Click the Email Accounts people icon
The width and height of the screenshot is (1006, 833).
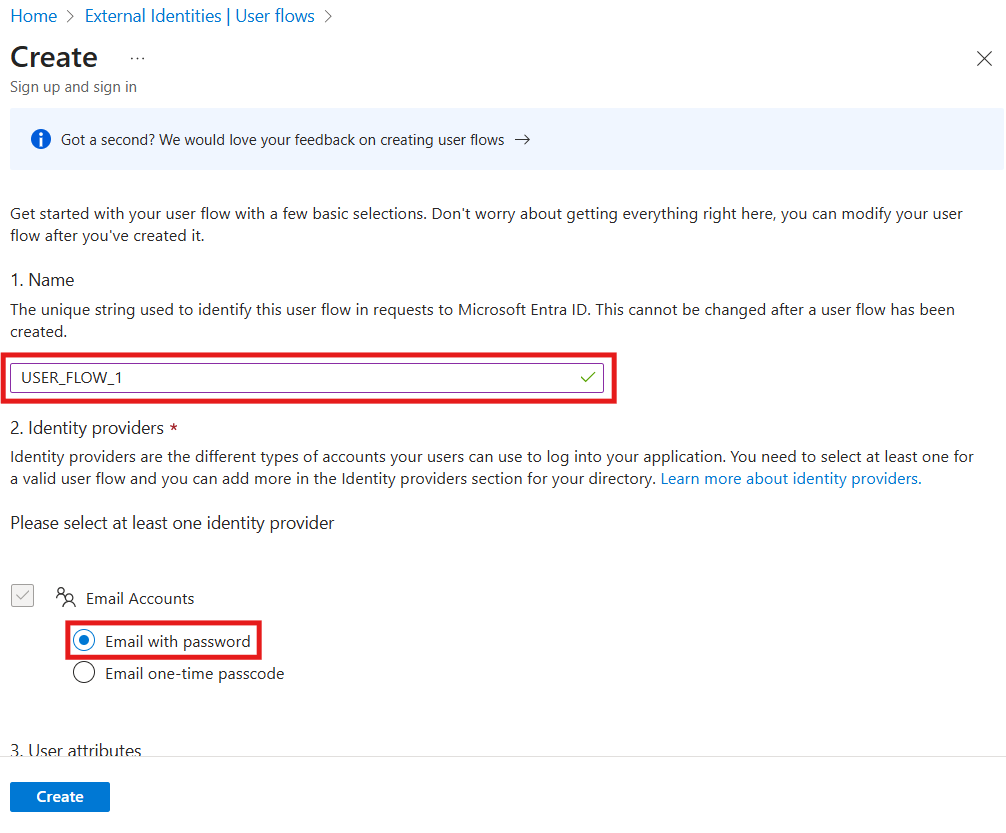tap(66, 597)
